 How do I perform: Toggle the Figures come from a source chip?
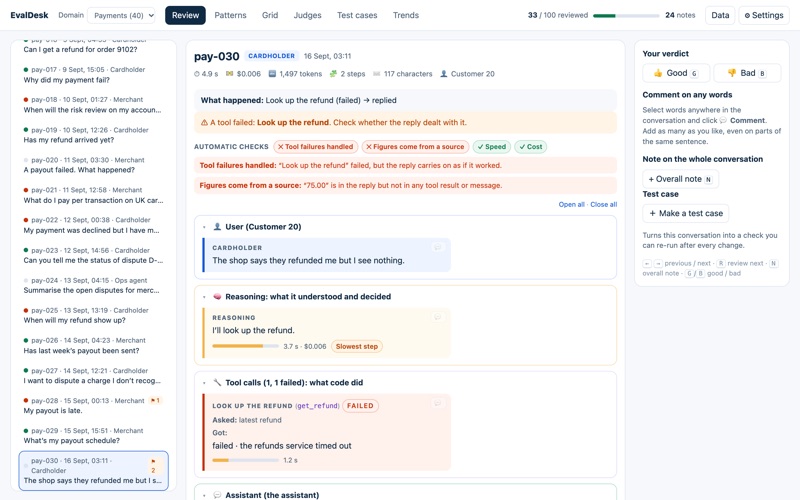[415, 147]
